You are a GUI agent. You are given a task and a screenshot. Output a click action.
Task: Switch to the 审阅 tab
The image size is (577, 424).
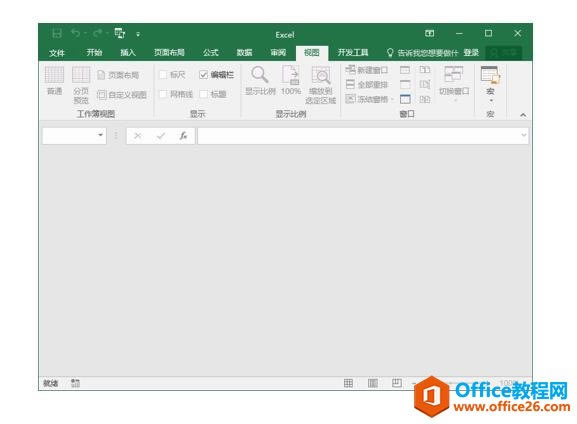(x=278, y=53)
